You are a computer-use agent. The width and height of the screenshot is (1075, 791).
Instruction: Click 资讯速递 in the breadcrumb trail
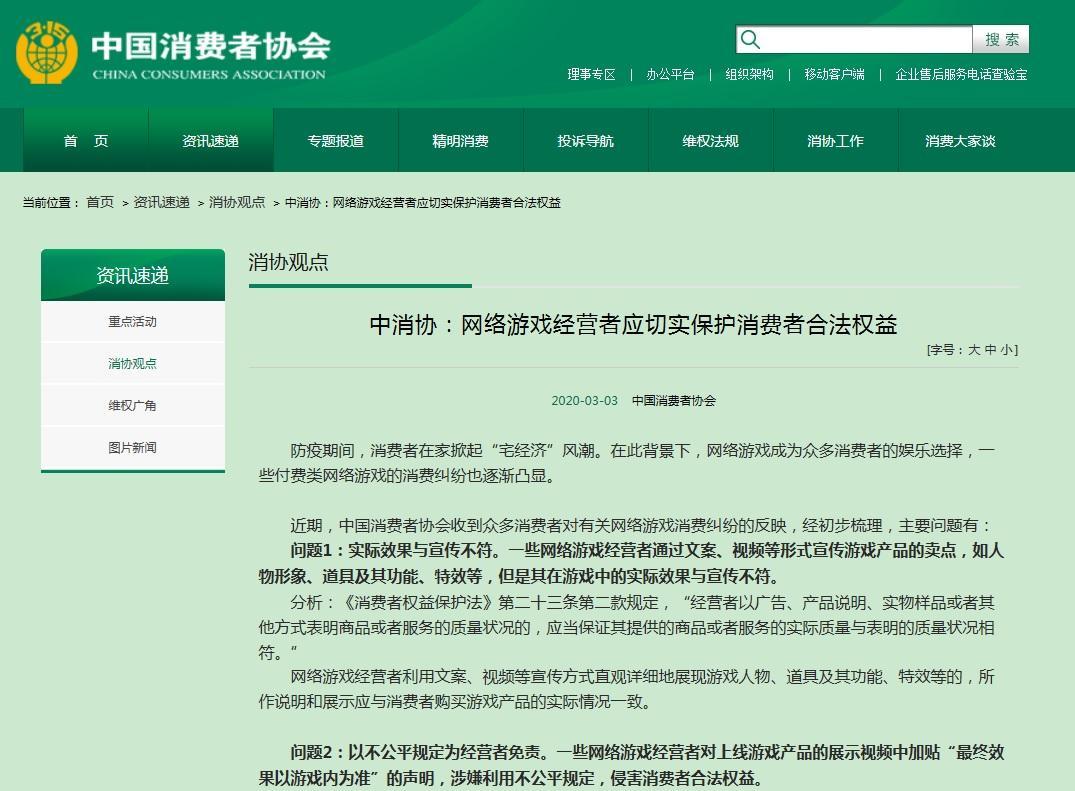click(x=161, y=202)
